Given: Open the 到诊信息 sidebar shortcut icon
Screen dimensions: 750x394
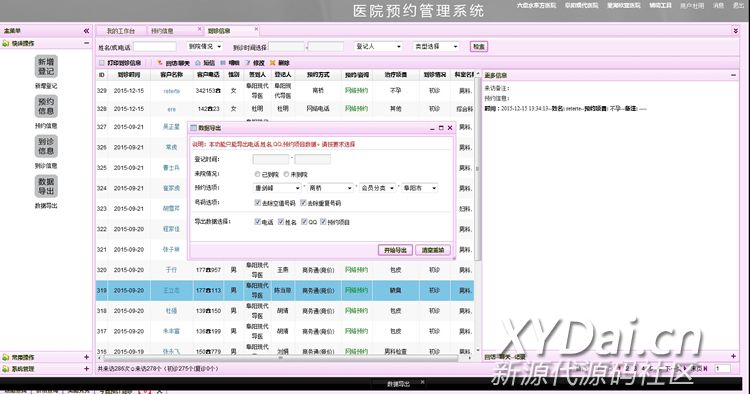Looking at the screenshot, I should pyautogui.click(x=46, y=146).
